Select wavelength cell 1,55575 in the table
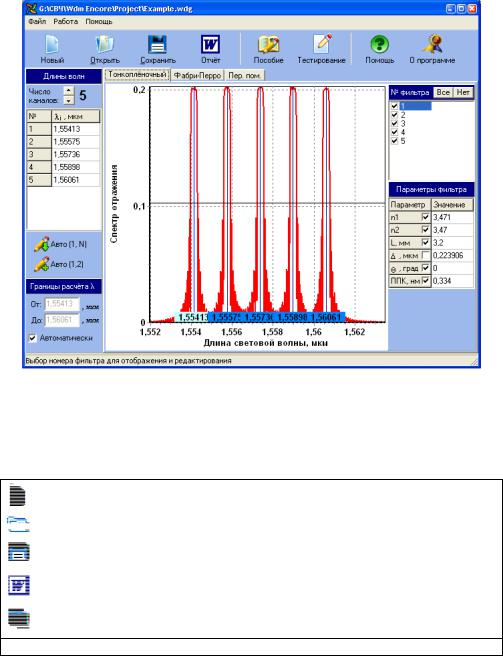The height and width of the screenshot is (656, 503). click(x=76, y=142)
